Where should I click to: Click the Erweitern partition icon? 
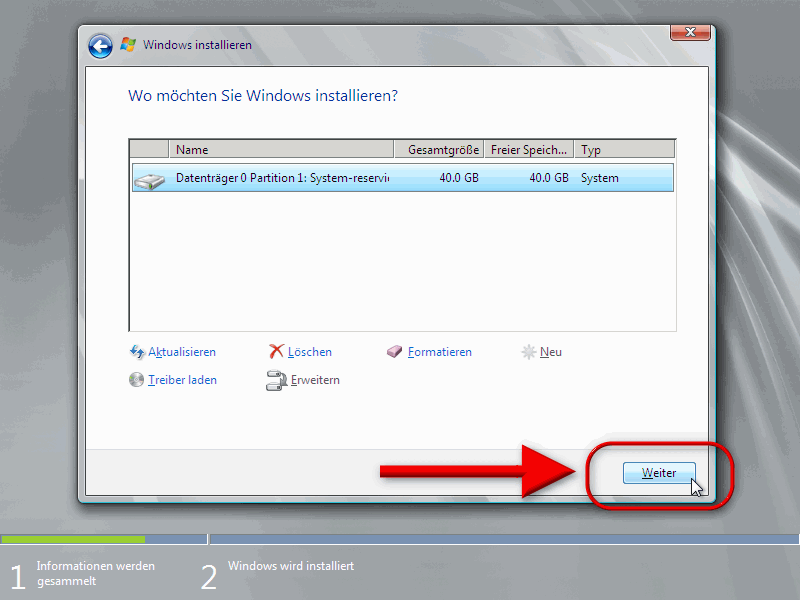click(x=276, y=380)
